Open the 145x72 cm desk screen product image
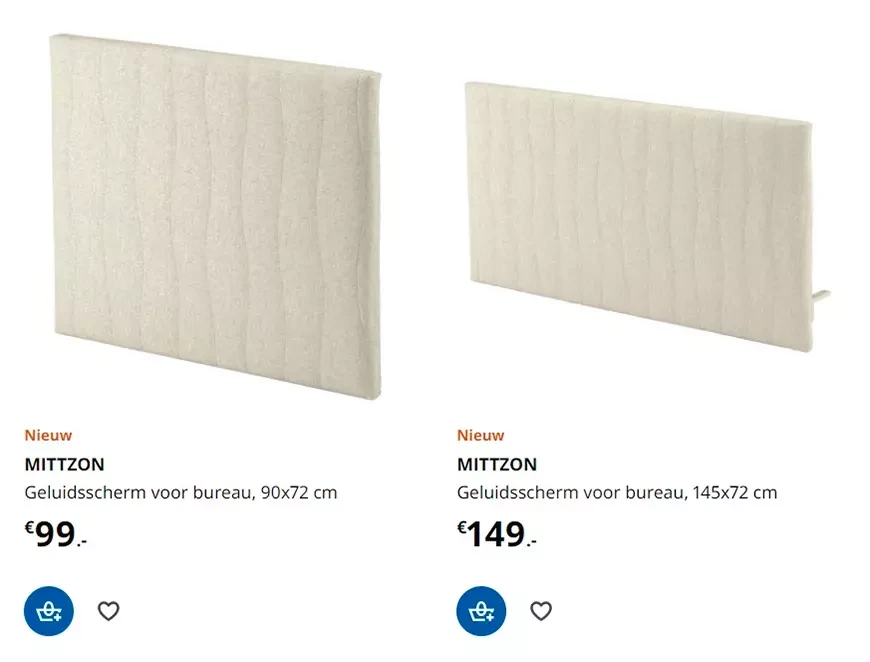870x662 pixels. click(645, 210)
